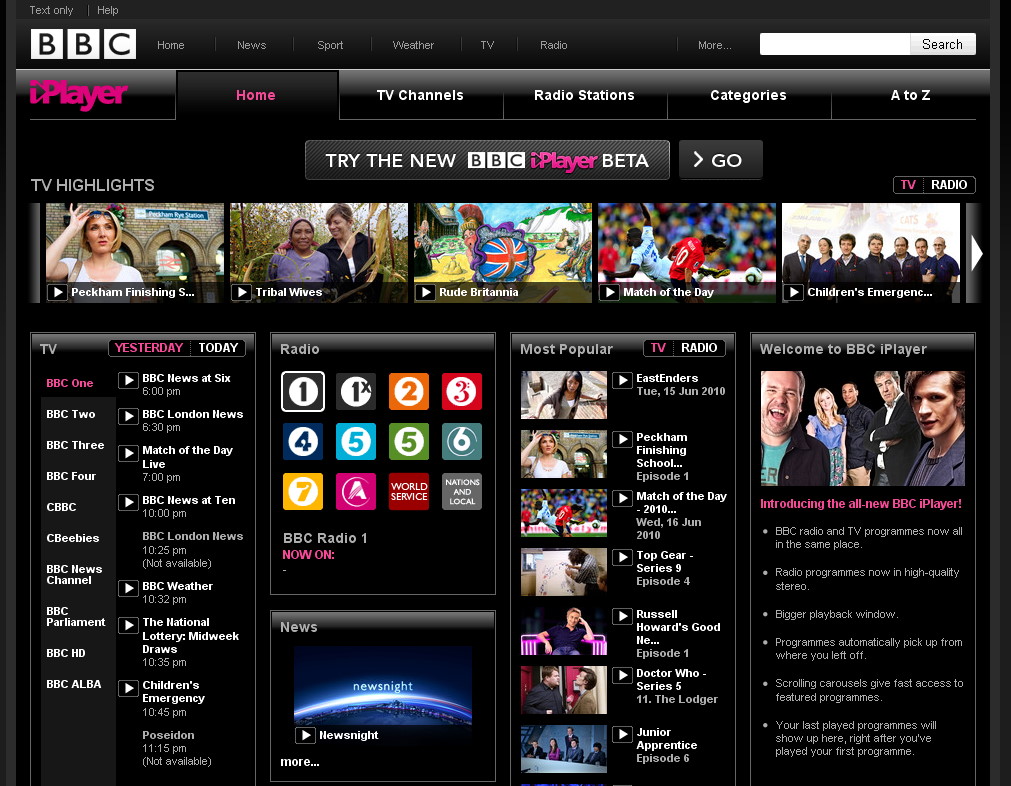This screenshot has height=786, width=1011.
Task: Open the teal Radio 6 icon
Action: pyautogui.click(x=462, y=442)
